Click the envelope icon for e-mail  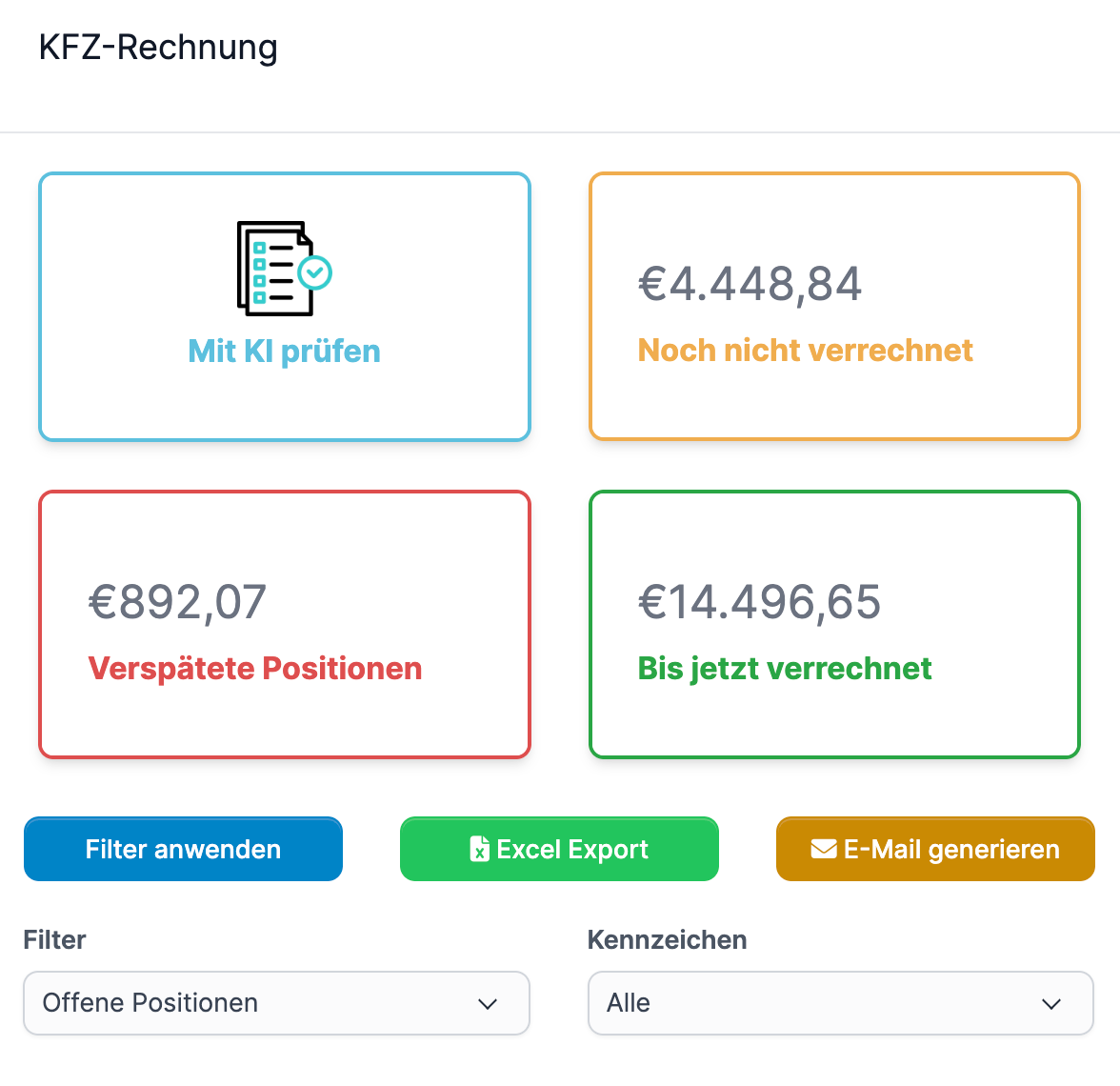click(824, 849)
